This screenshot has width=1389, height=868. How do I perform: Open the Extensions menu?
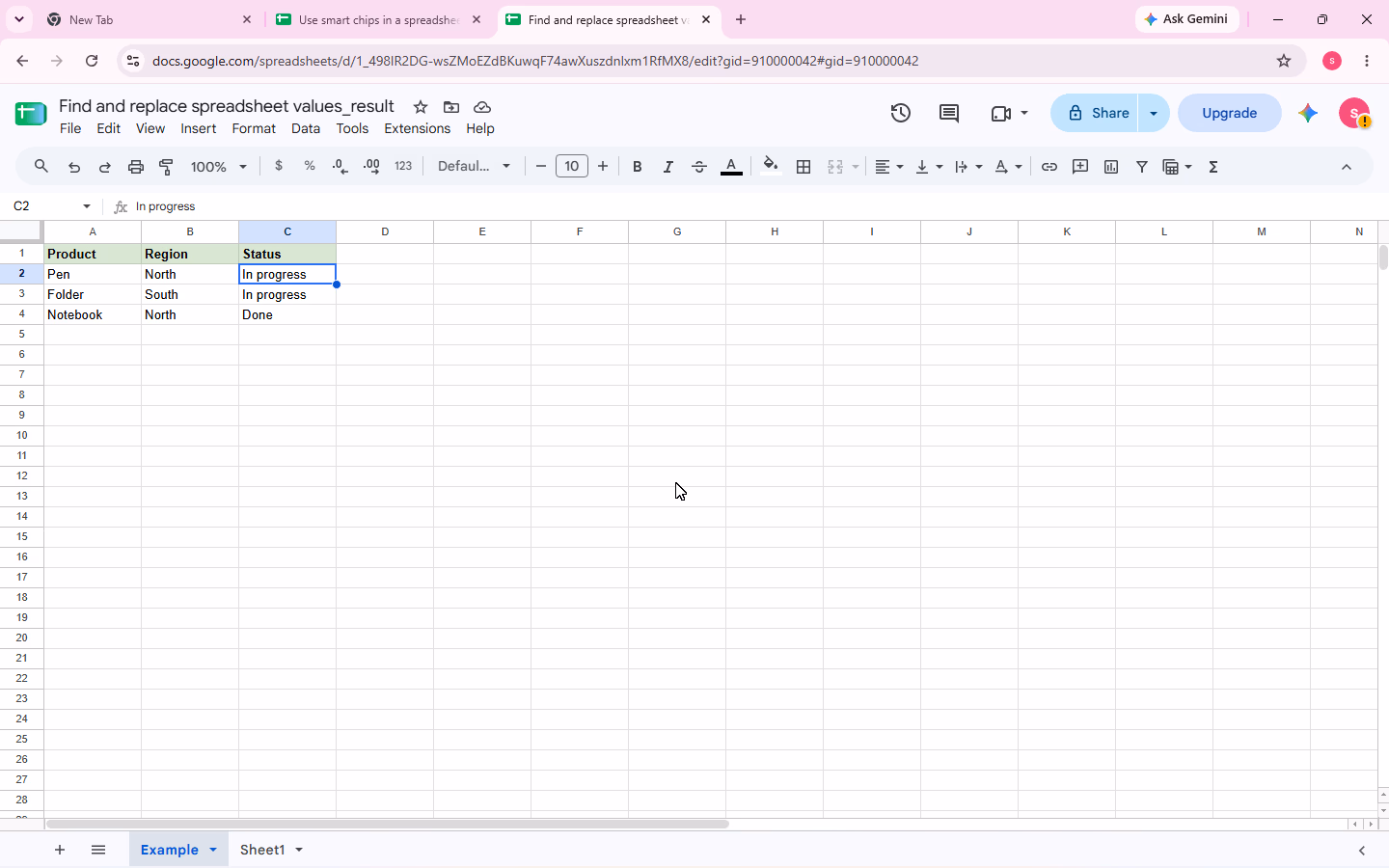point(417,128)
